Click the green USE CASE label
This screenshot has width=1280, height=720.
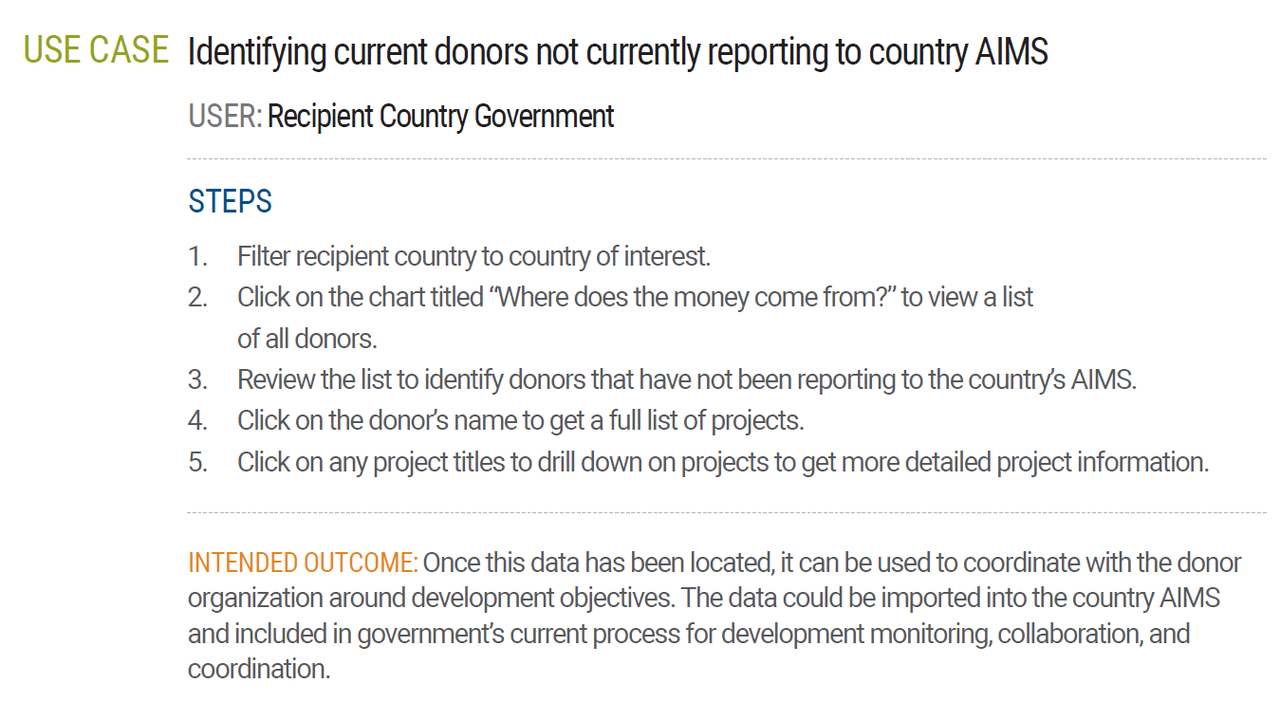(96, 50)
